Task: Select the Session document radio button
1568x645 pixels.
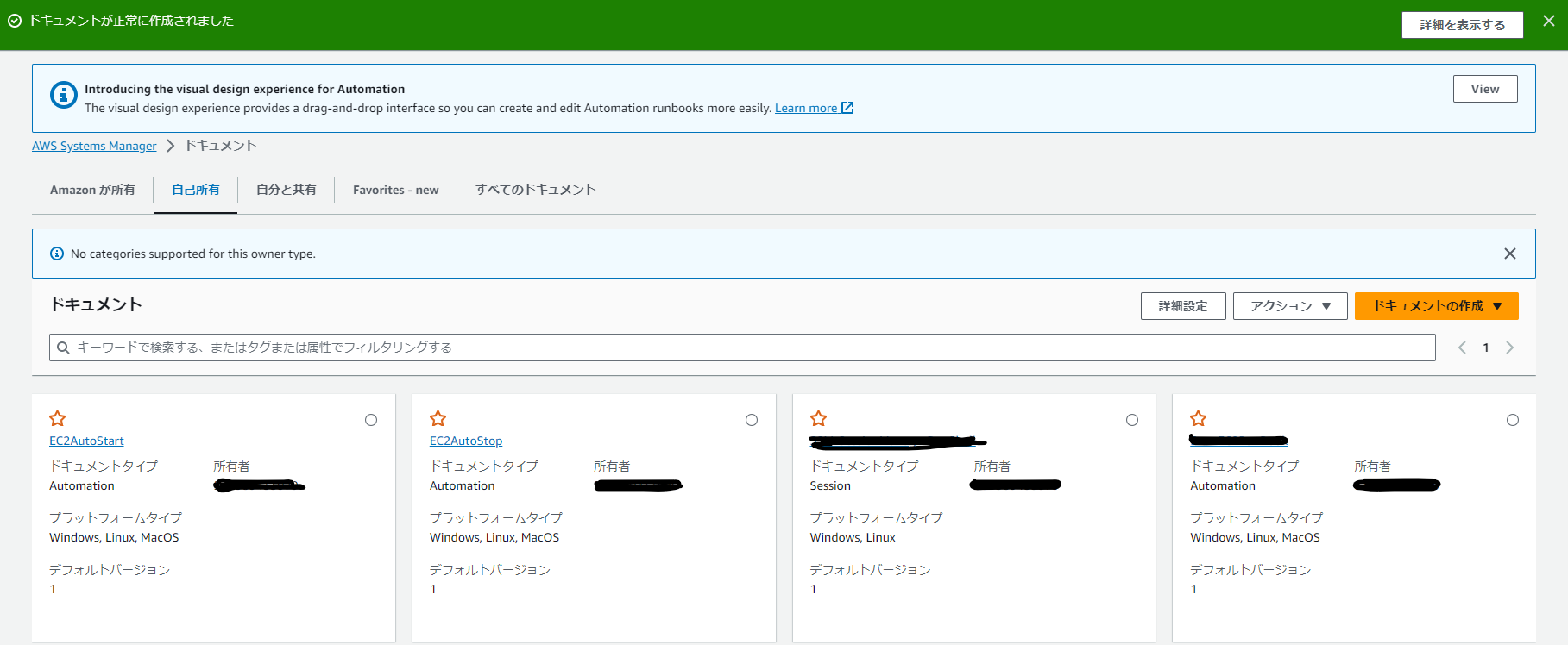Action: [x=1132, y=420]
